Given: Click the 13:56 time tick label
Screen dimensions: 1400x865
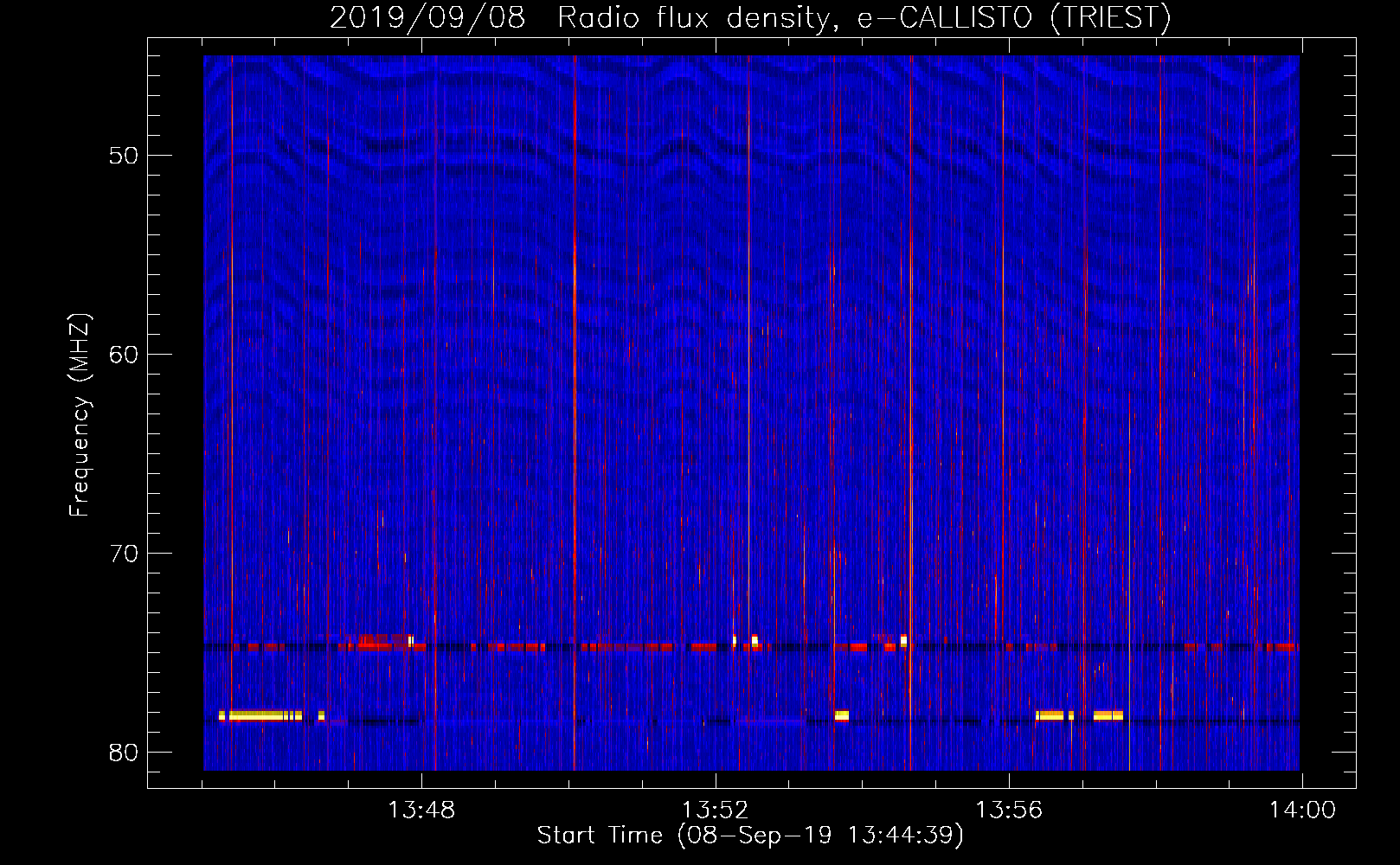Looking at the screenshot, I should (1009, 811).
